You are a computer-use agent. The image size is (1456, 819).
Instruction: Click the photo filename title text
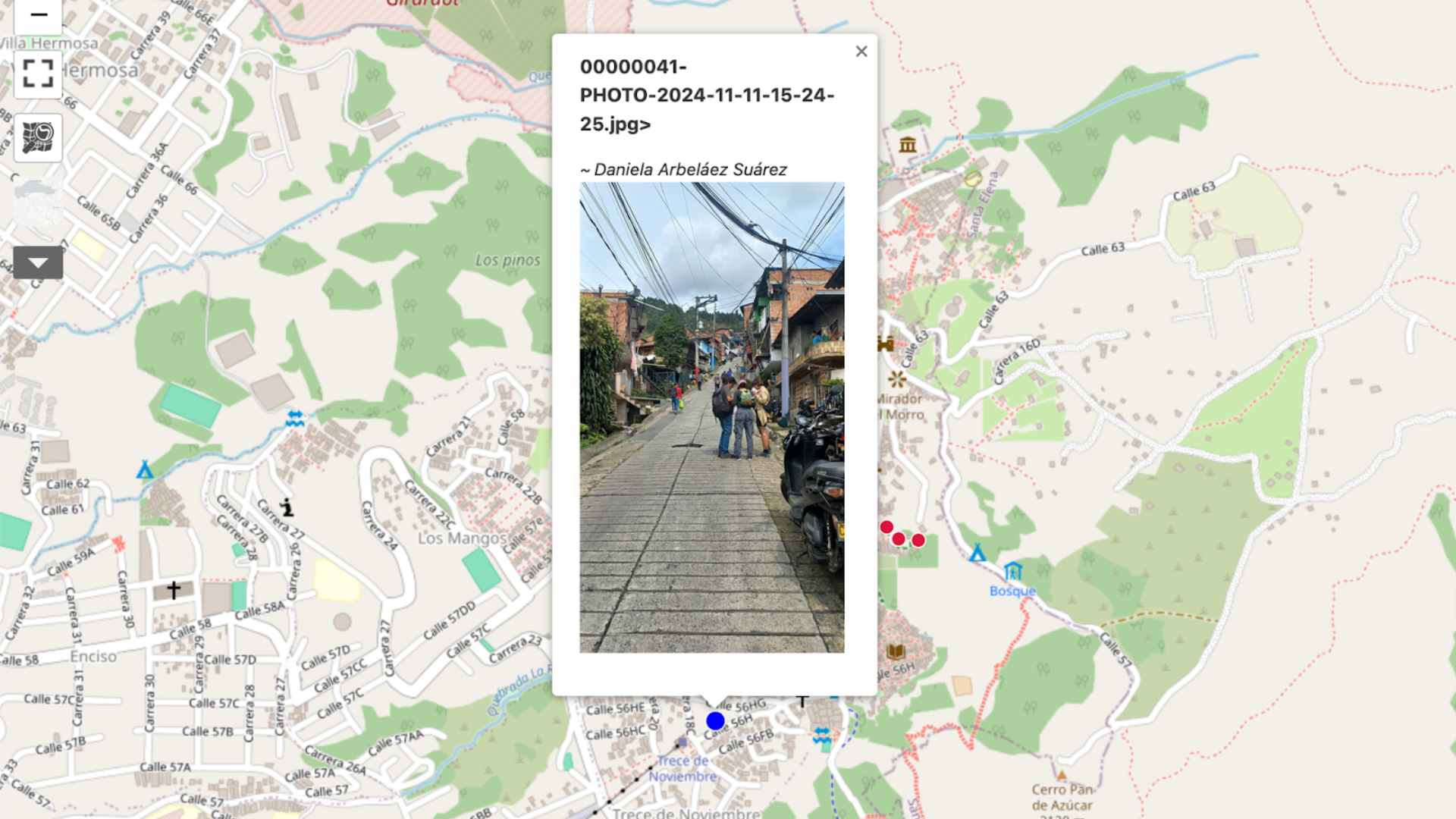tap(707, 96)
